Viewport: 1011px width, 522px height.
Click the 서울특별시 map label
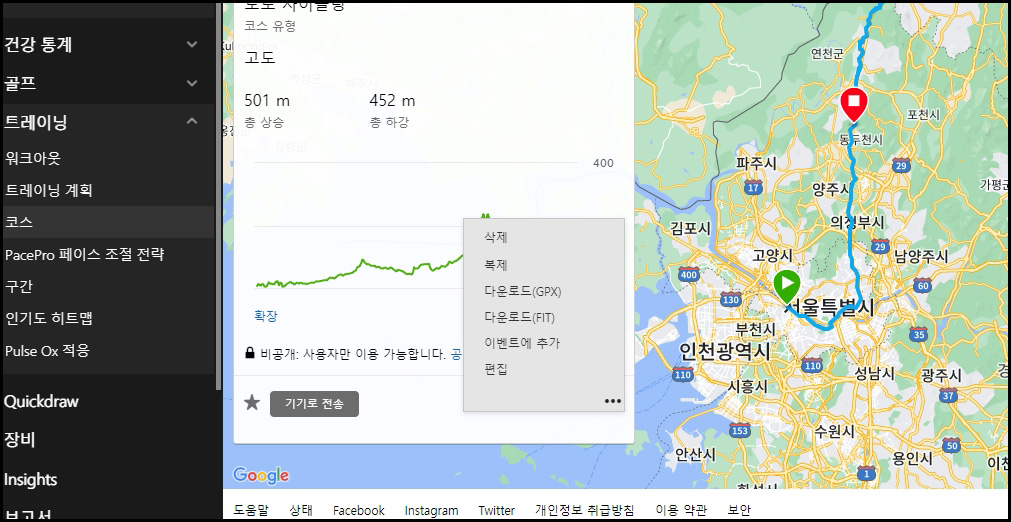[830, 307]
